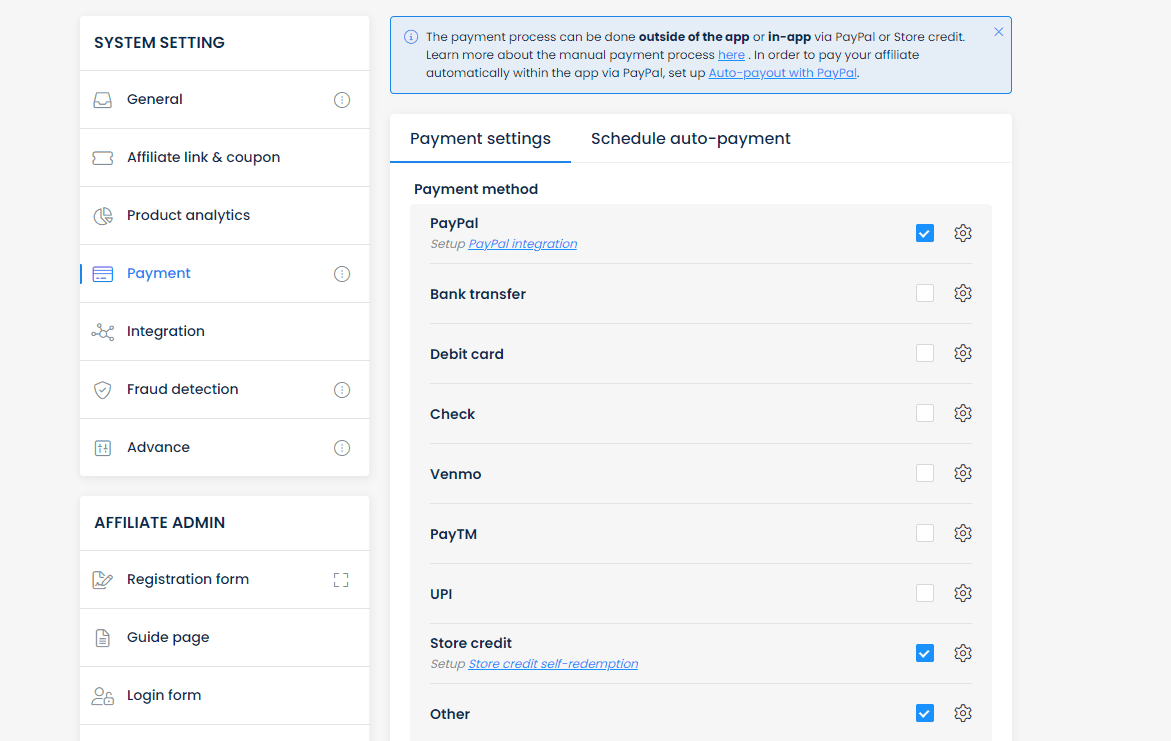Open Other gear settings icon
The width and height of the screenshot is (1171, 741).
963,713
